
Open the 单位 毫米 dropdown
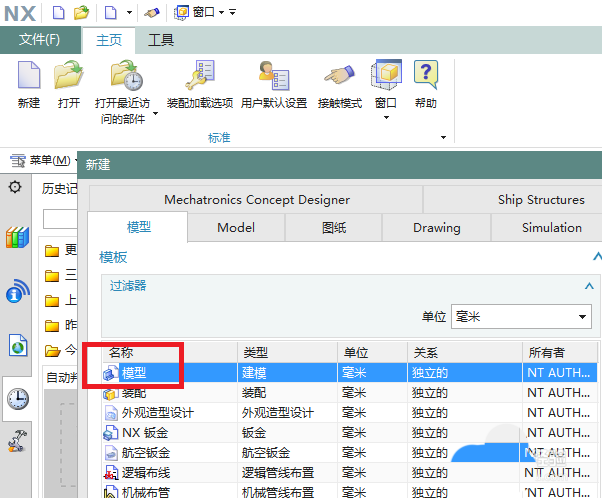click(521, 317)
